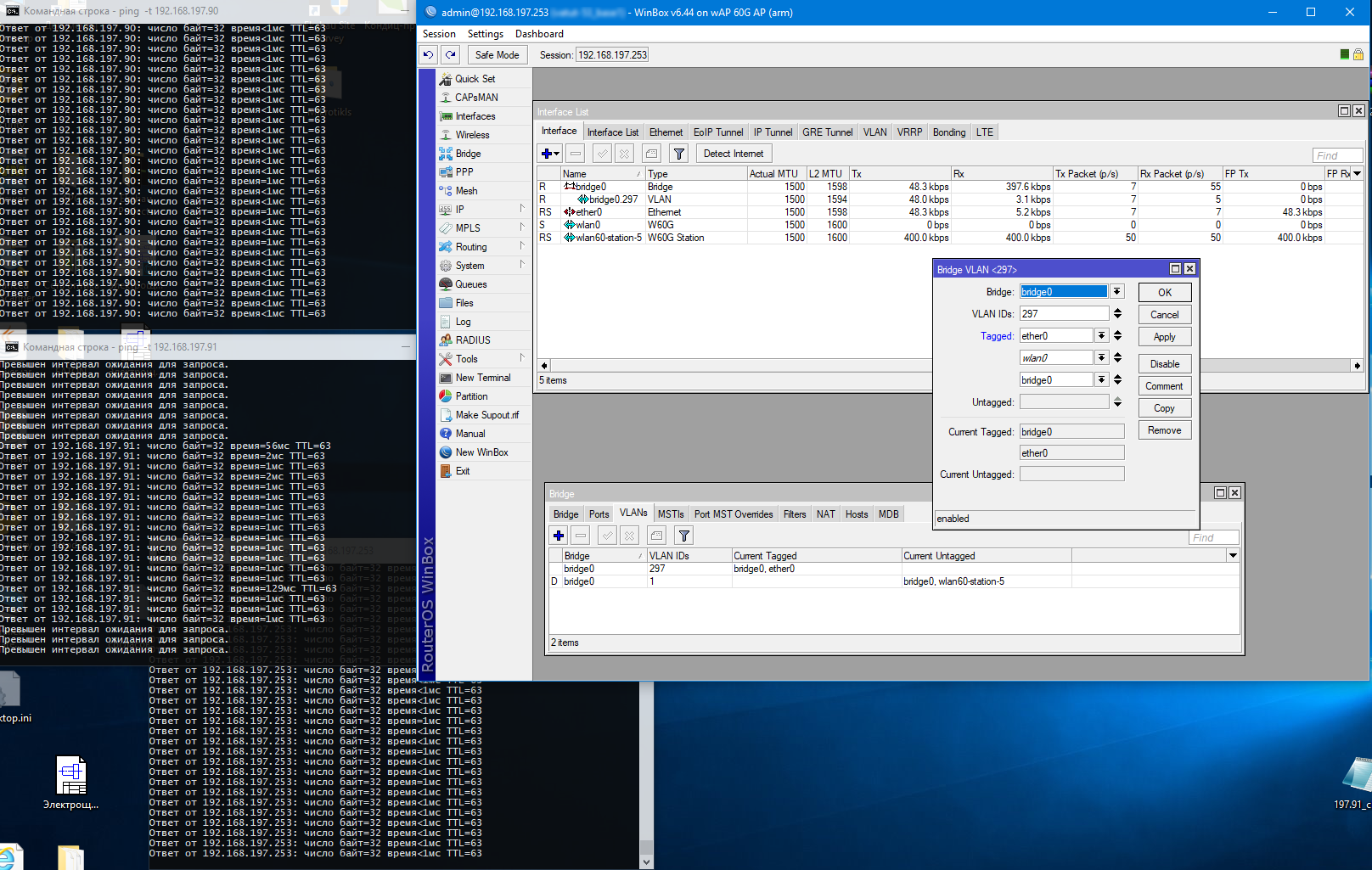
Task: Open Wireless from the sidebar
Action: 472,135
